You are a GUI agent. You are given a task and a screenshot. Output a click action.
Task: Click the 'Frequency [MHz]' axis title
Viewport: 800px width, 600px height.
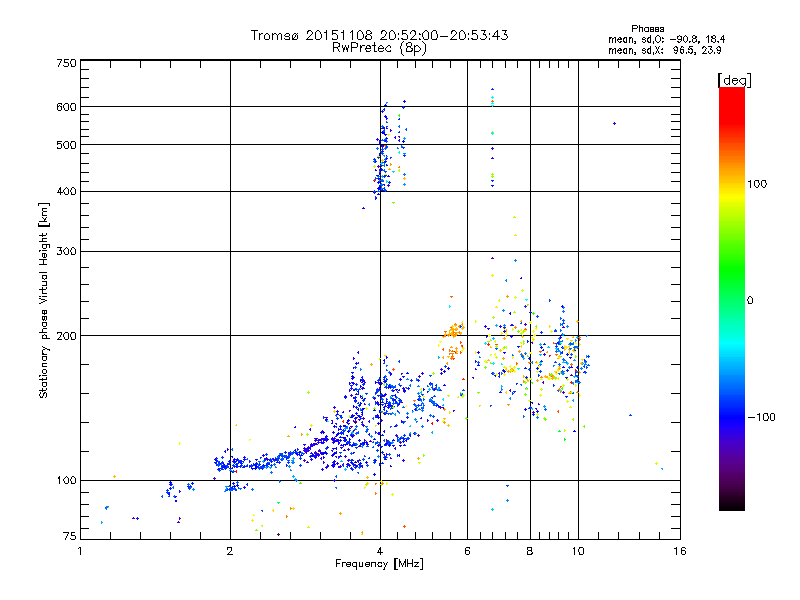[379, 564]
